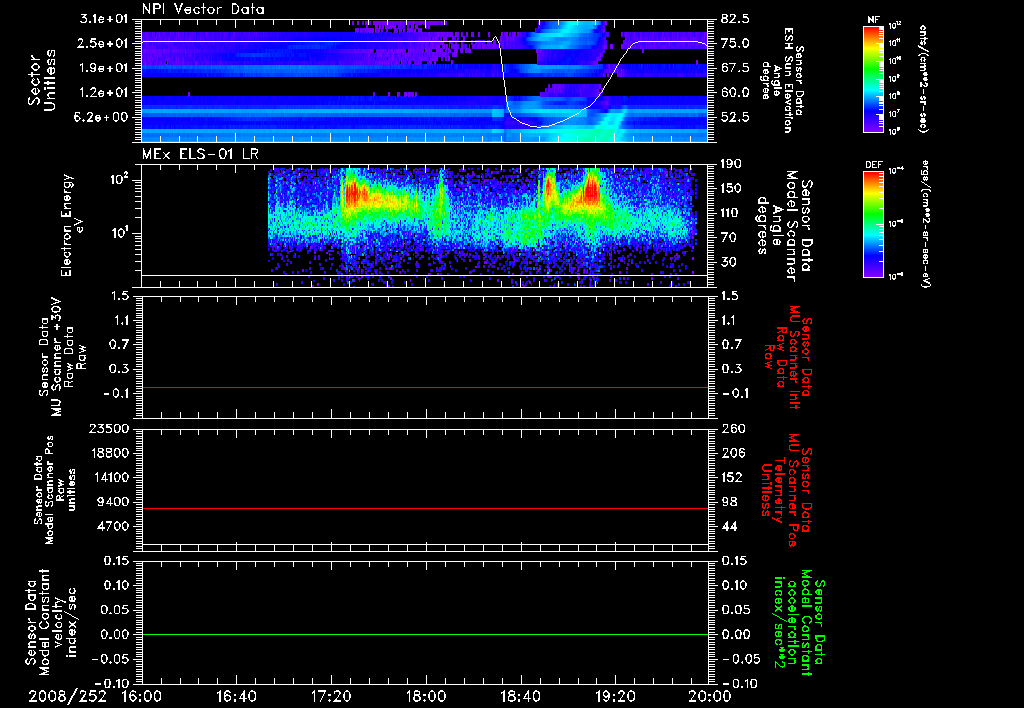Viewport: 1024px width, 708px height.
Task: Click the ESH Sun Elevation Angle axis title
Action: (x=782, y=80)
